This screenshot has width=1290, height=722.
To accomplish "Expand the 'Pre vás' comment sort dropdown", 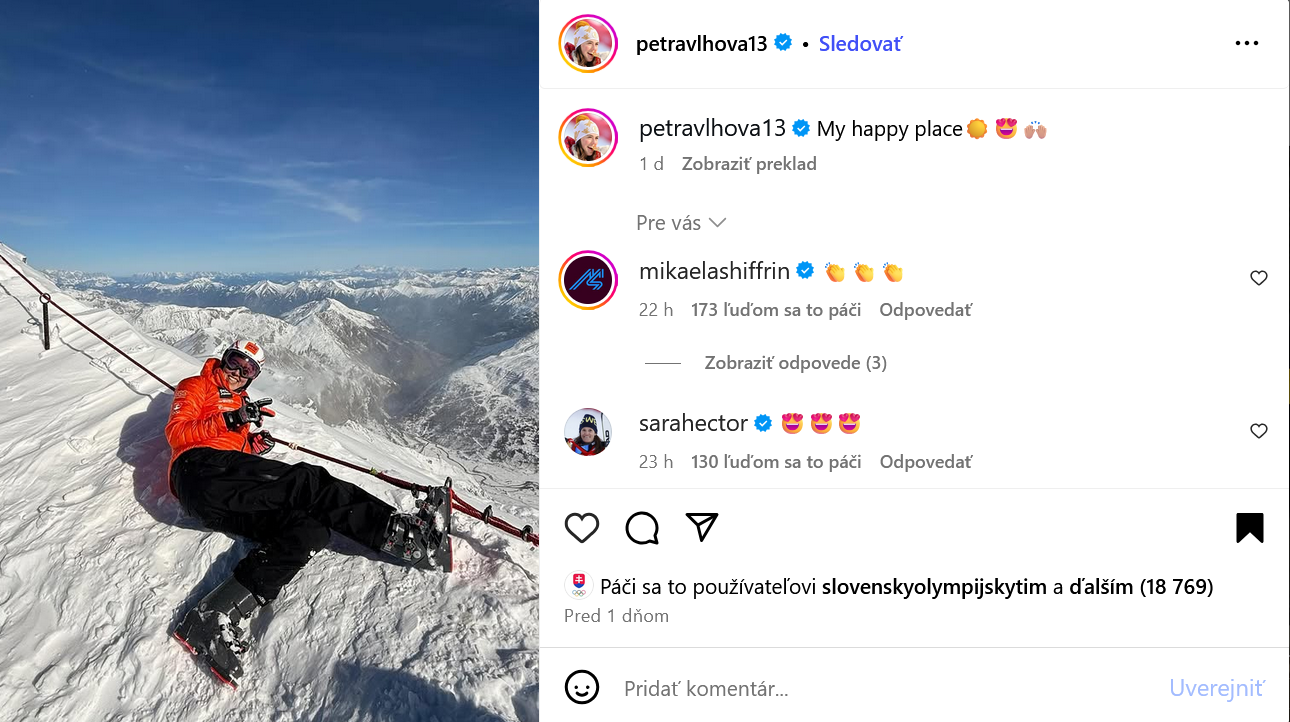I will (x=681, y=223).
